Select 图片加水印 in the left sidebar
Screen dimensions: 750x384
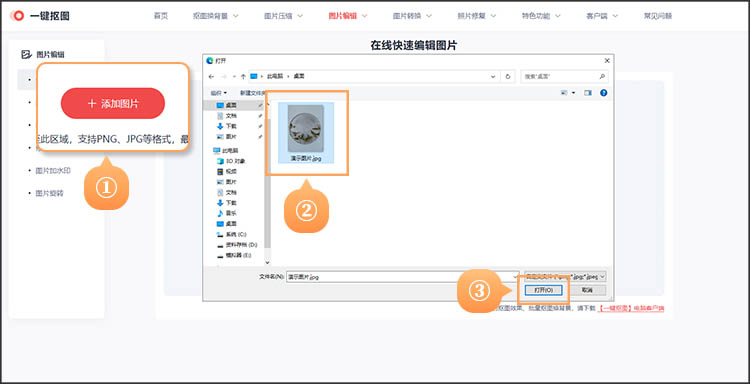pyautogui.click(x=53, y=170)
